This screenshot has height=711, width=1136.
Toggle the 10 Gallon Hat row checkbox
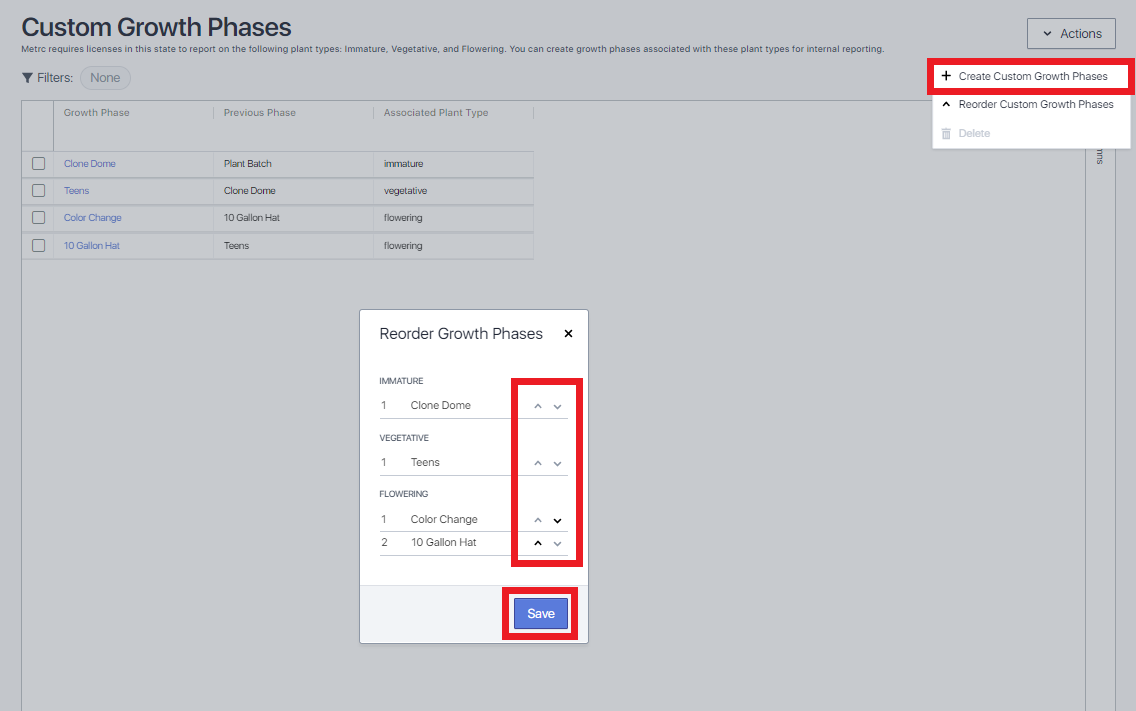click(38, 246)
